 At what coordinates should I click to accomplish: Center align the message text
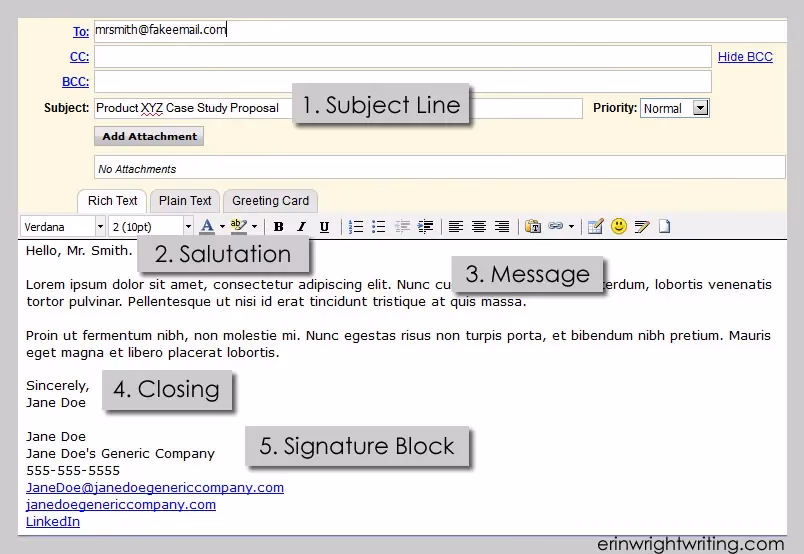(479, 227)
